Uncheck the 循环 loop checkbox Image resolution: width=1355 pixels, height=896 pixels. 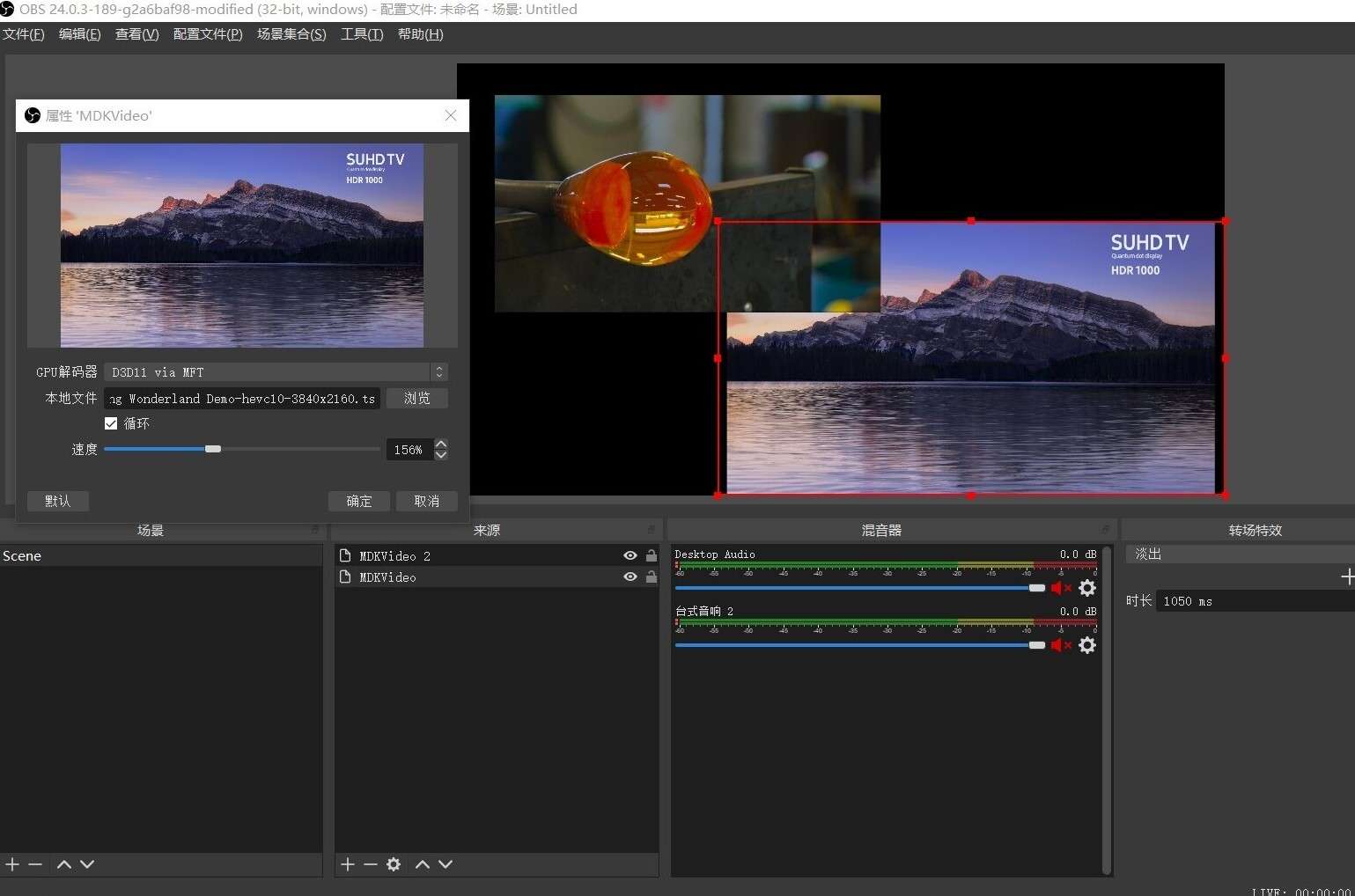(111, 423)
